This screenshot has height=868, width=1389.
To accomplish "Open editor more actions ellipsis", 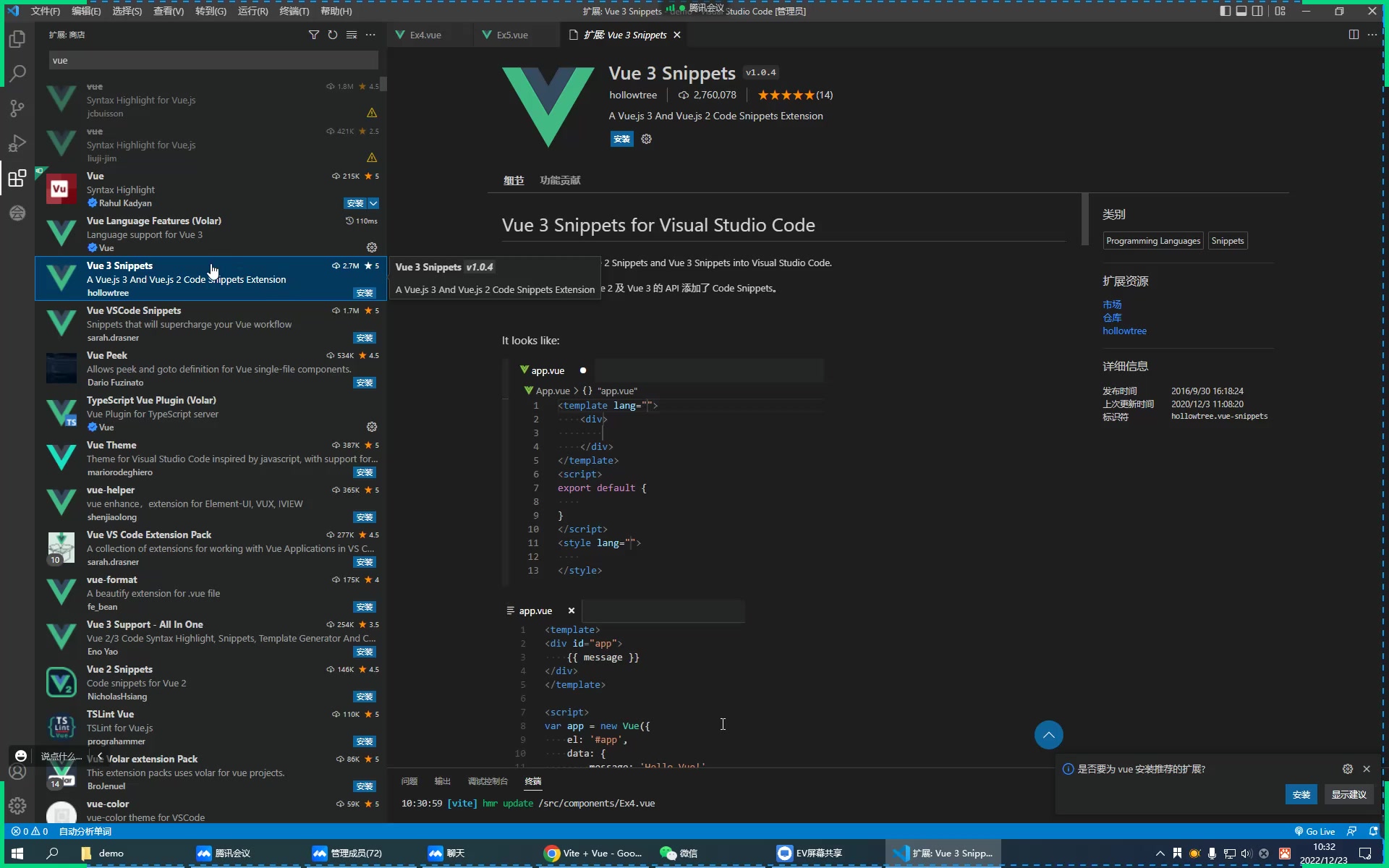I will coord(1372,35).
